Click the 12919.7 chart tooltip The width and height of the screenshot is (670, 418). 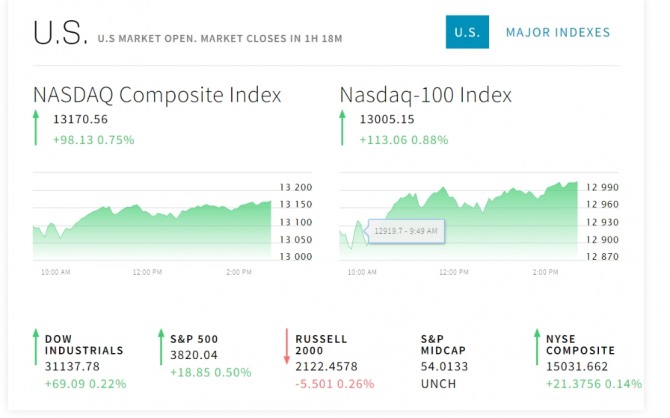(405, 231)
